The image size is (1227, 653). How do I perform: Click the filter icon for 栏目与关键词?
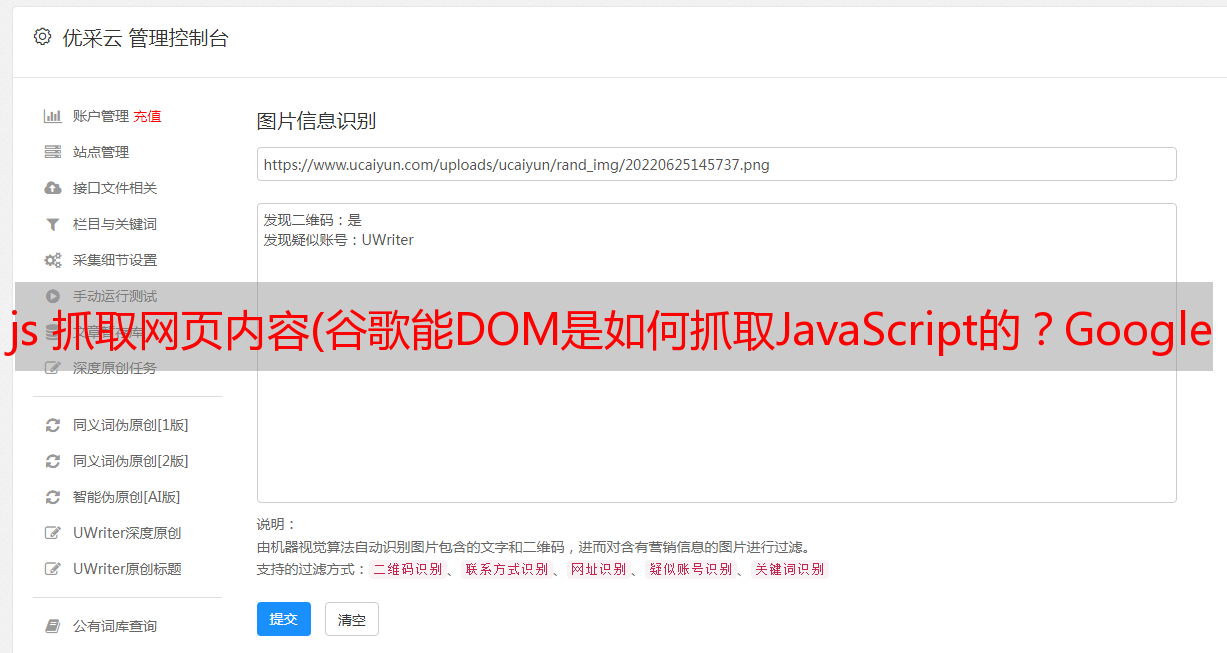pos(53,224)
